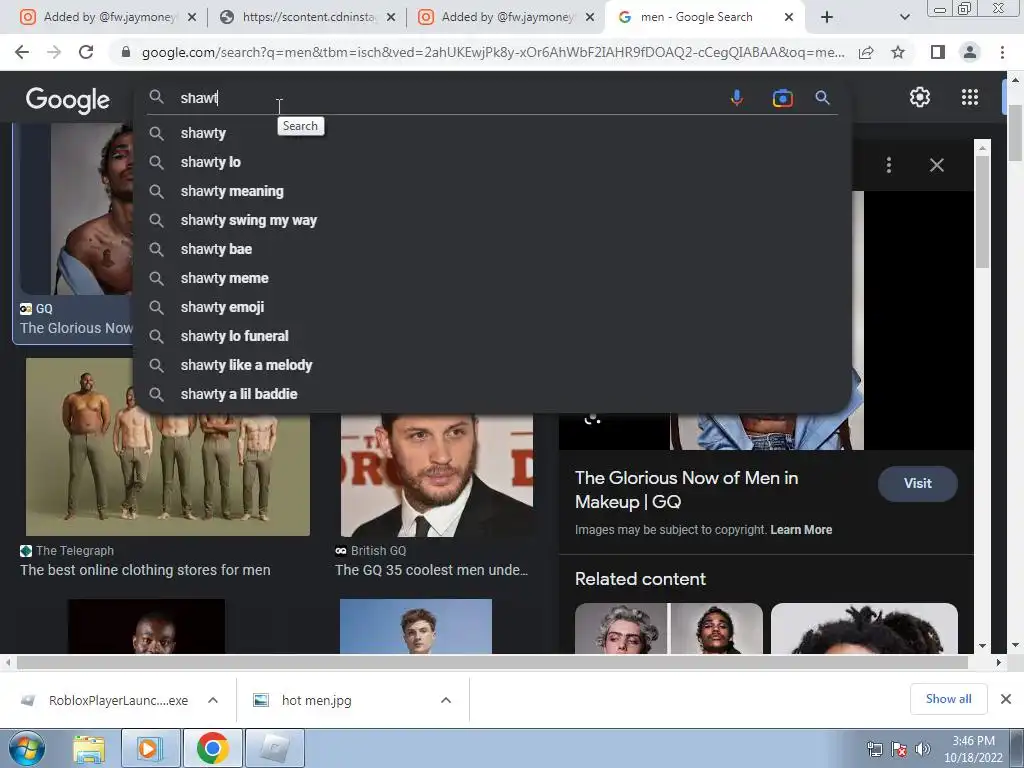Click the share page icon in address bar
Viewport: 1024px width, 768px height.
pyautogui.click(x=866, y=52)
